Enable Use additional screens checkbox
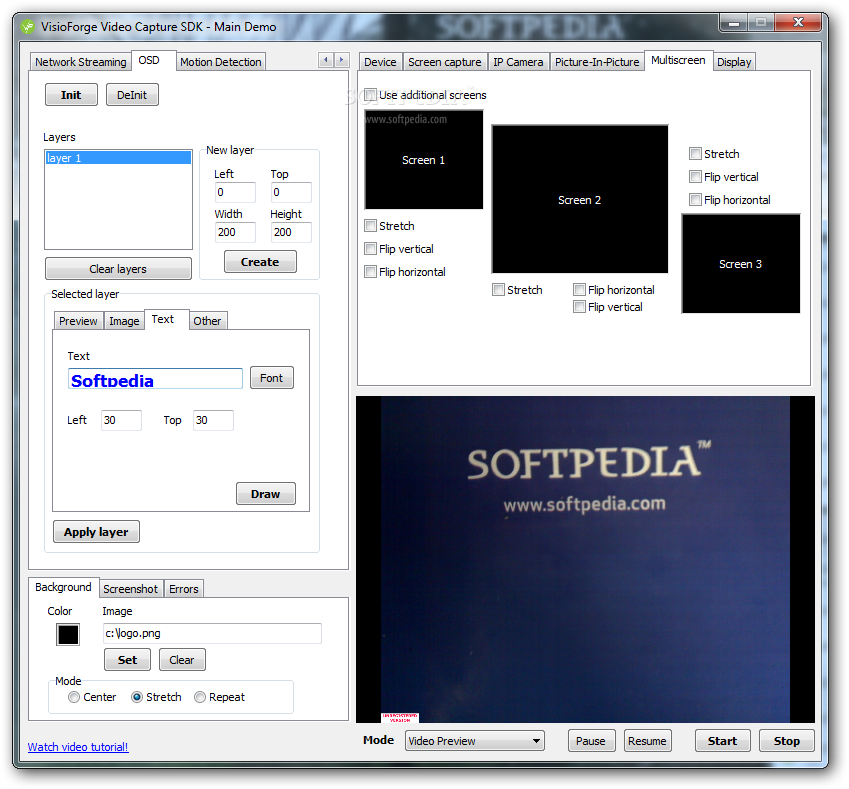 click(x=371, y=95)
